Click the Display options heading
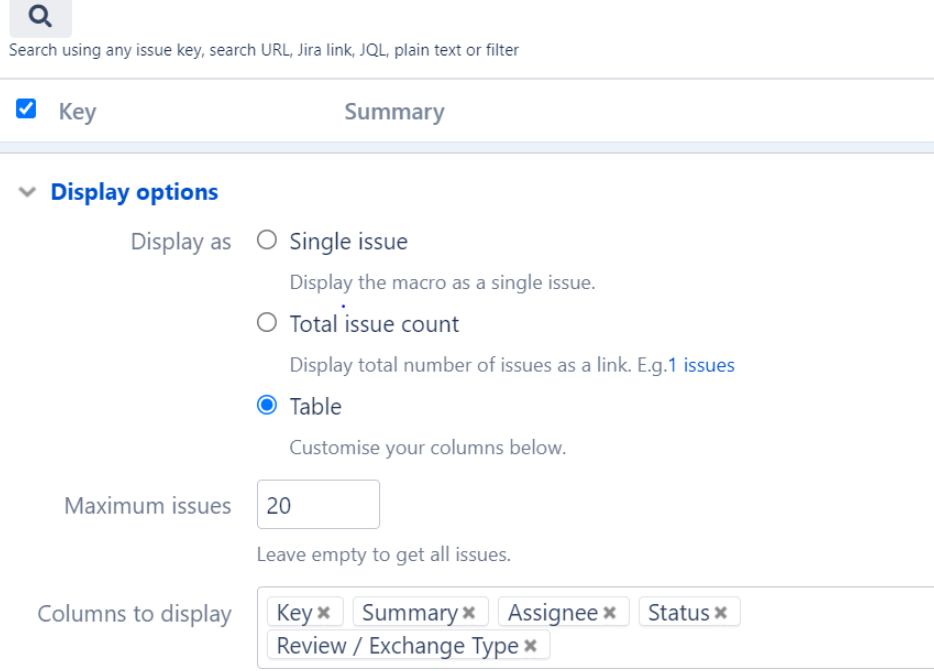Image resolution: width=934 pixels, height=671 pixels. pyautogui.click(x=135, y=192)
